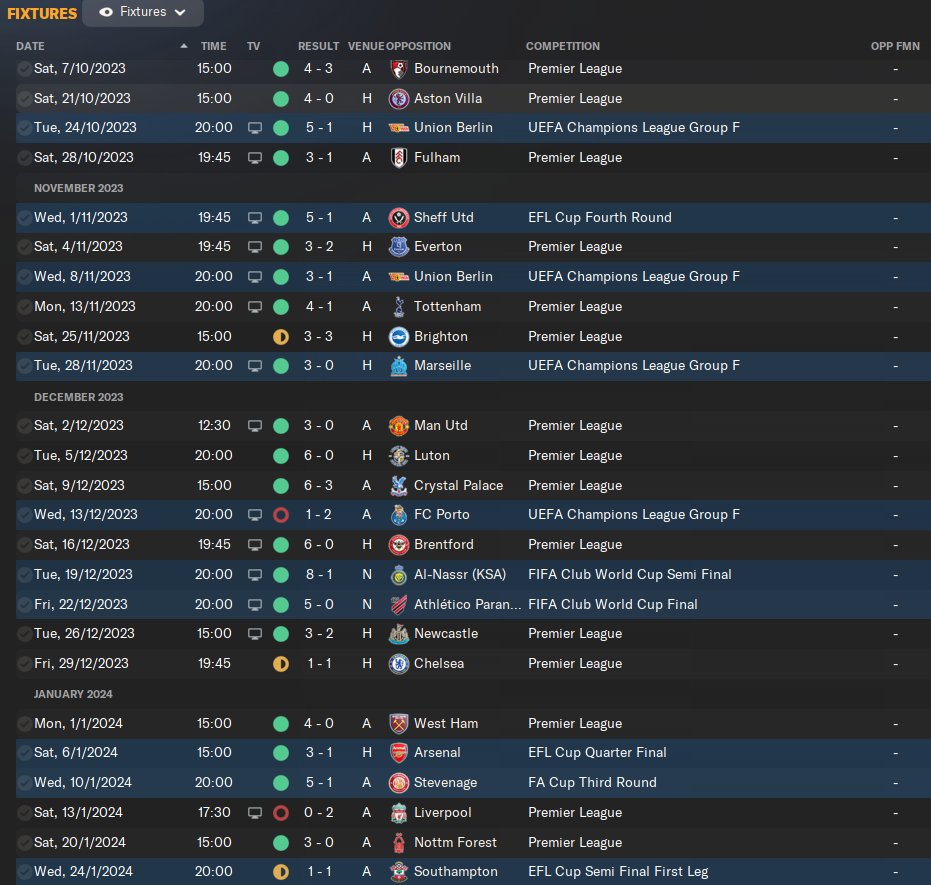Open the 6 - 3 result against Crystal Palace

pyautogui.click(x=319, y=486)
